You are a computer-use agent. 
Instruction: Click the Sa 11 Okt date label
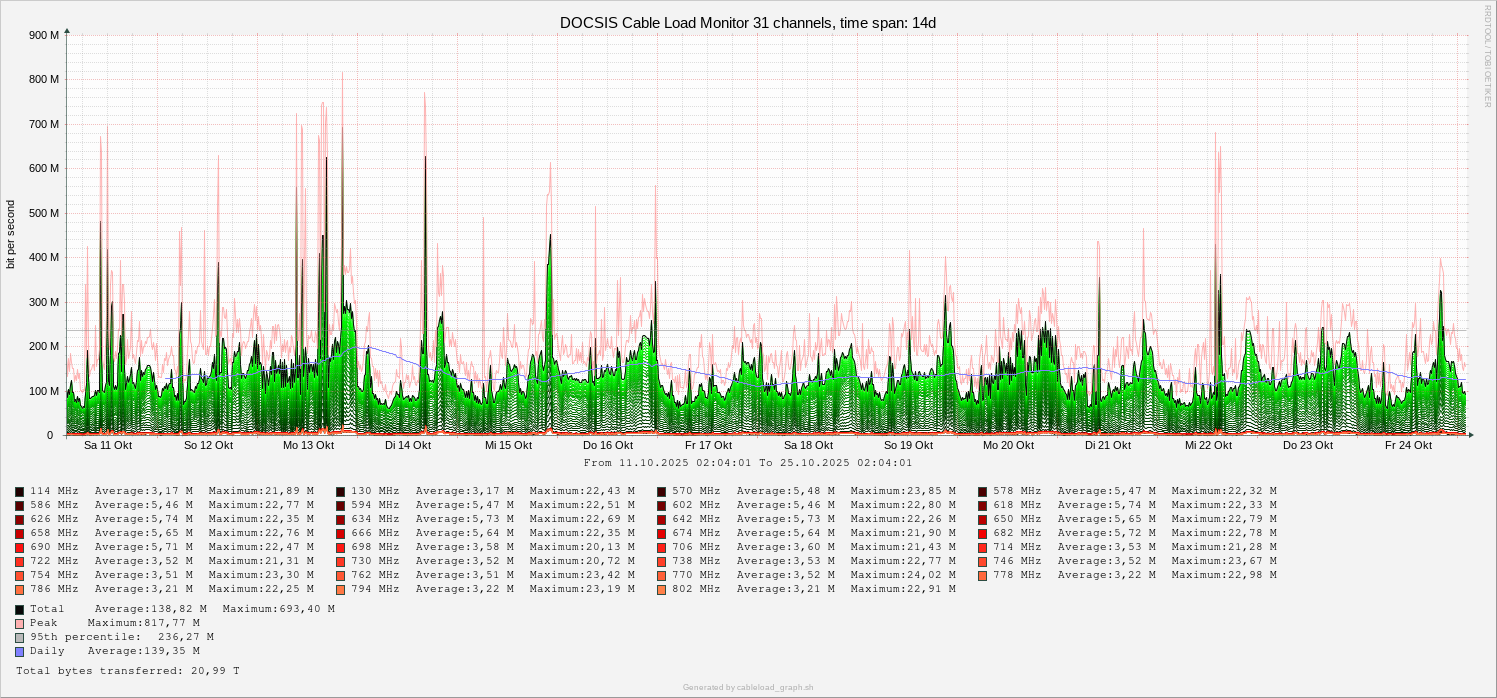click(x=108, y=445)
